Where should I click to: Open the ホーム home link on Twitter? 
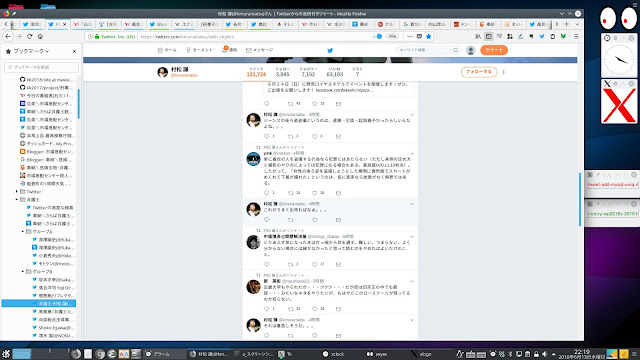pyautogui.click(x=167, y=50)
